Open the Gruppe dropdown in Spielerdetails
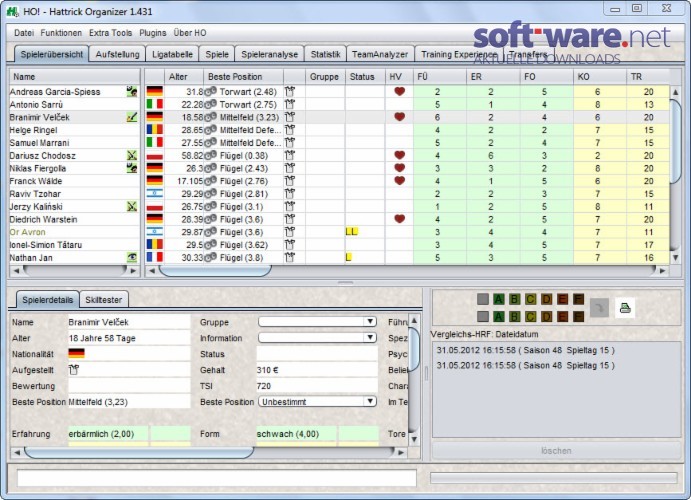The height and width of the screenshot is (500, 691). click(317, 322)
